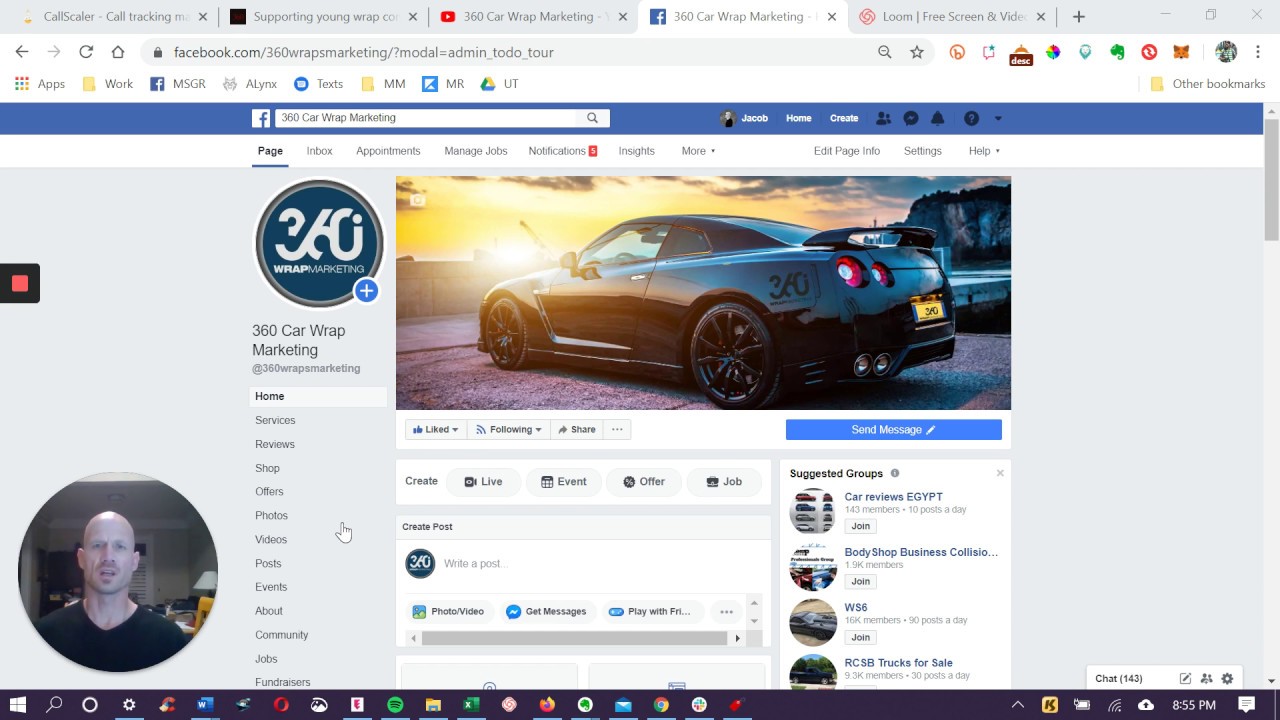
Task: Open Reviews in page sidebar
Action: pyautogui.click(x=275, y=445)
